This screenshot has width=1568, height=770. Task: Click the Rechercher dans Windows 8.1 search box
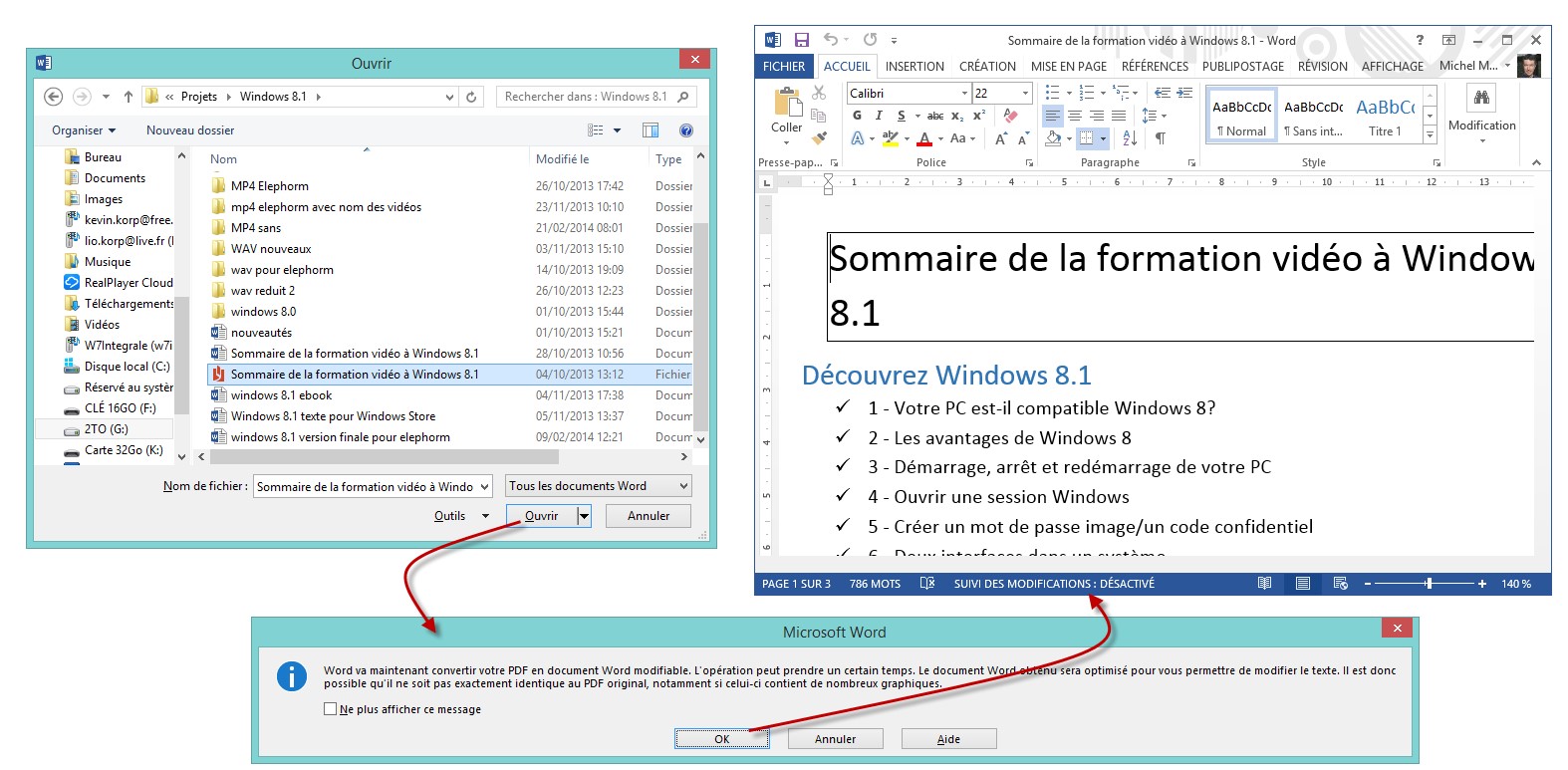[x=596, y=97]
